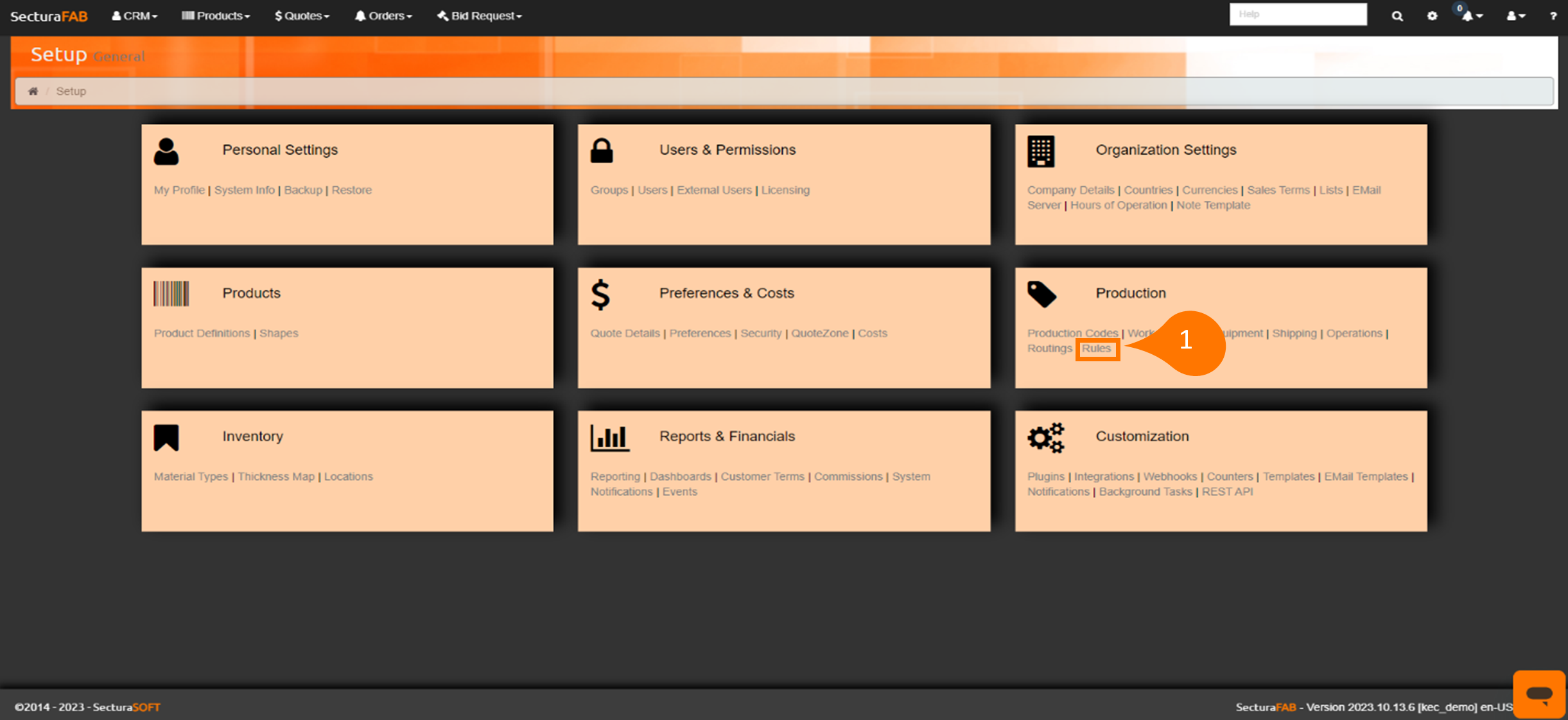Image resolution: width=1568 pixels, height=720 pixels.
Task: Click the Personal Settings person icon
Action: (x=166, y=152)
